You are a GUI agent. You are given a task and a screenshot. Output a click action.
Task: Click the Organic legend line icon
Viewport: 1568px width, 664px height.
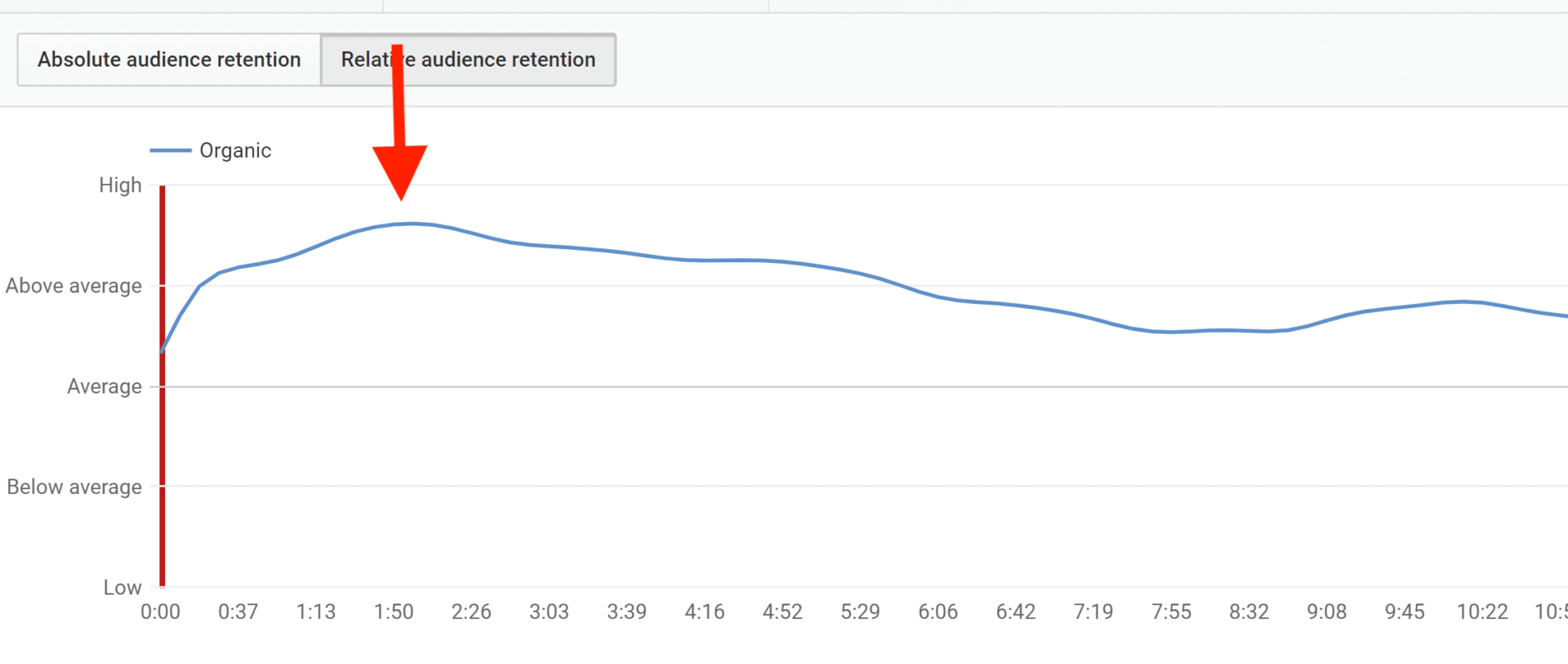171,150
